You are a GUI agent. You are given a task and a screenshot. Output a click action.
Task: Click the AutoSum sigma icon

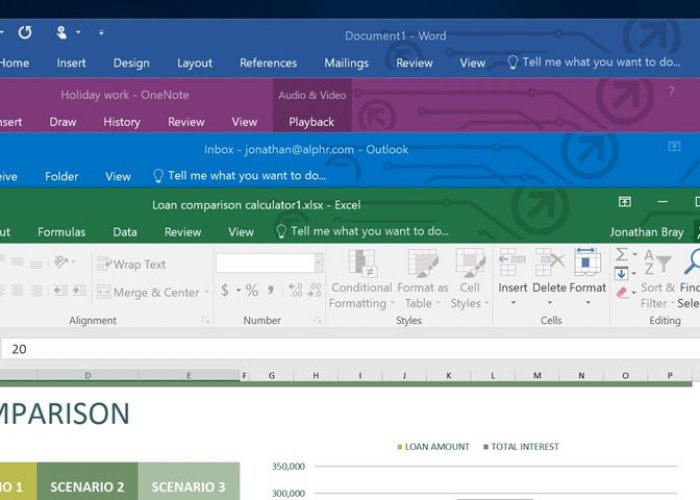point(621,255)
